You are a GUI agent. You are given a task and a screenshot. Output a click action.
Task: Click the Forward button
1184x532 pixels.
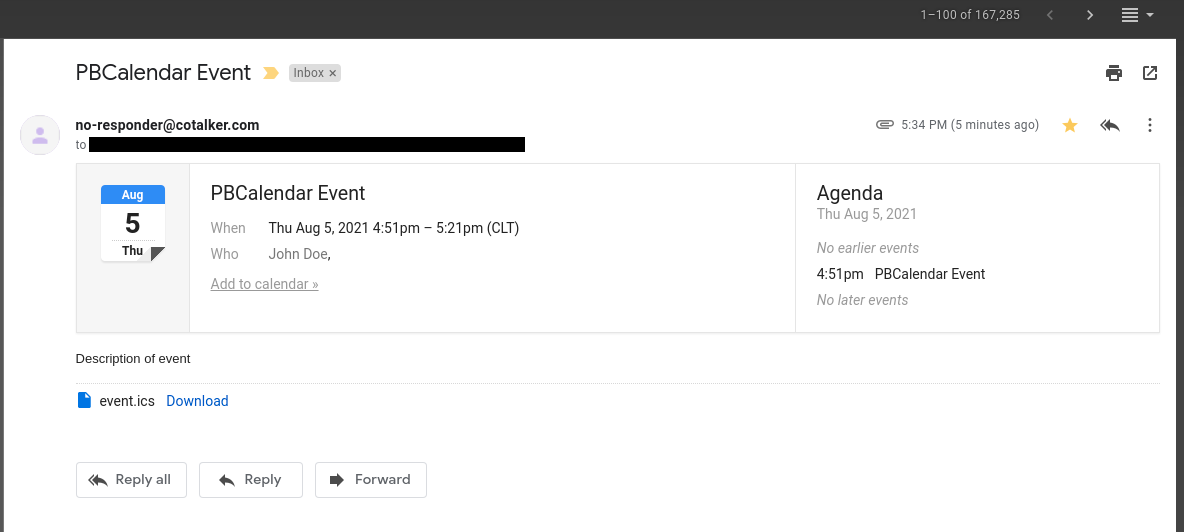click(x=371, y=480)
